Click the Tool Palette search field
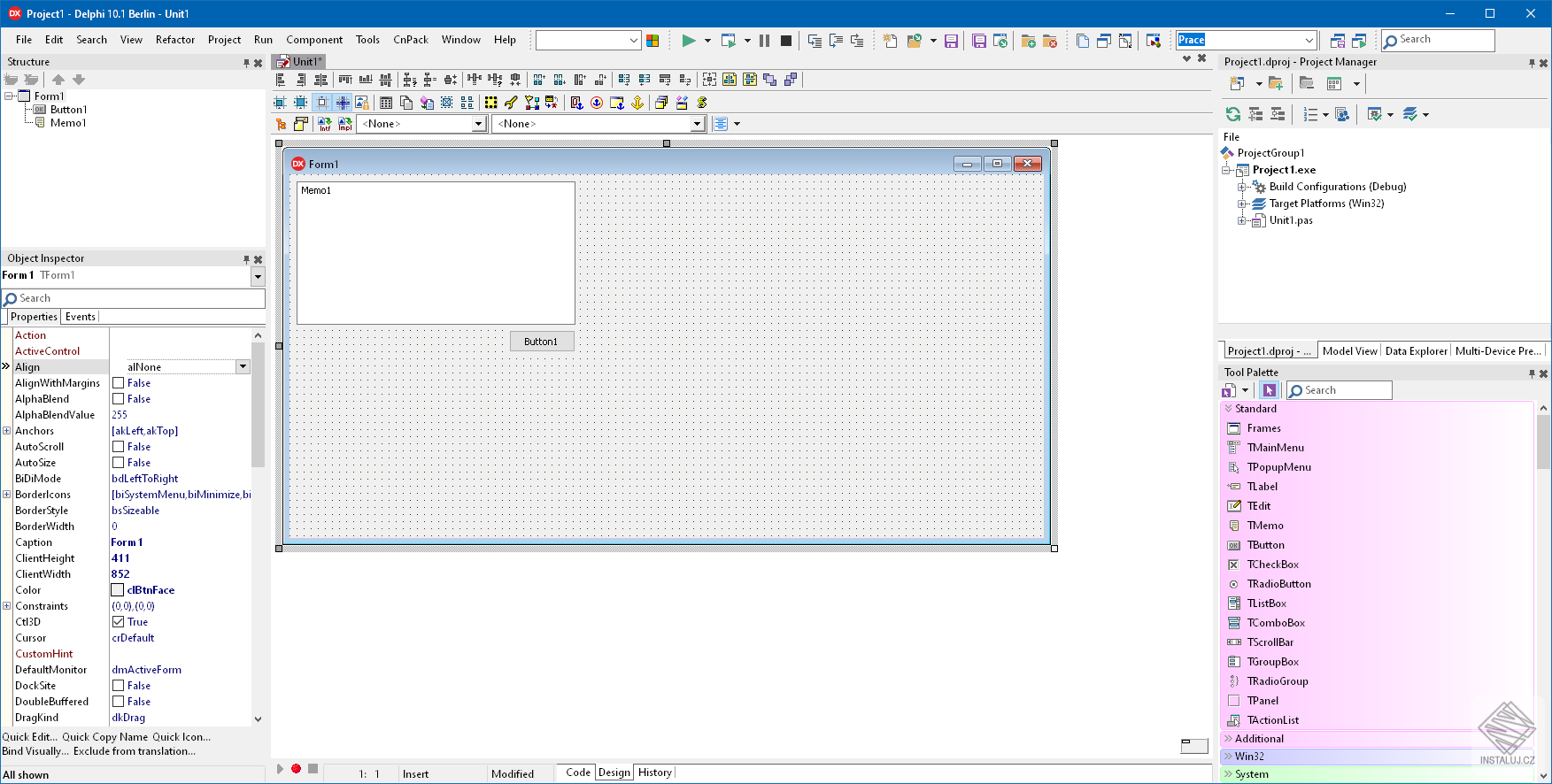This screenshot has height=784, width=1552. coord(1339,390)
